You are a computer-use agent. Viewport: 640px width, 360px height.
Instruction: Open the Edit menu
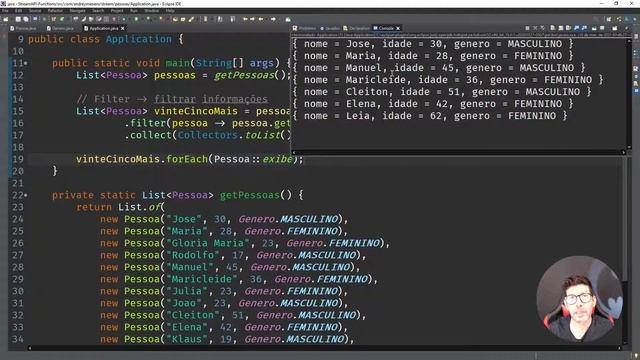coord(18,11)
